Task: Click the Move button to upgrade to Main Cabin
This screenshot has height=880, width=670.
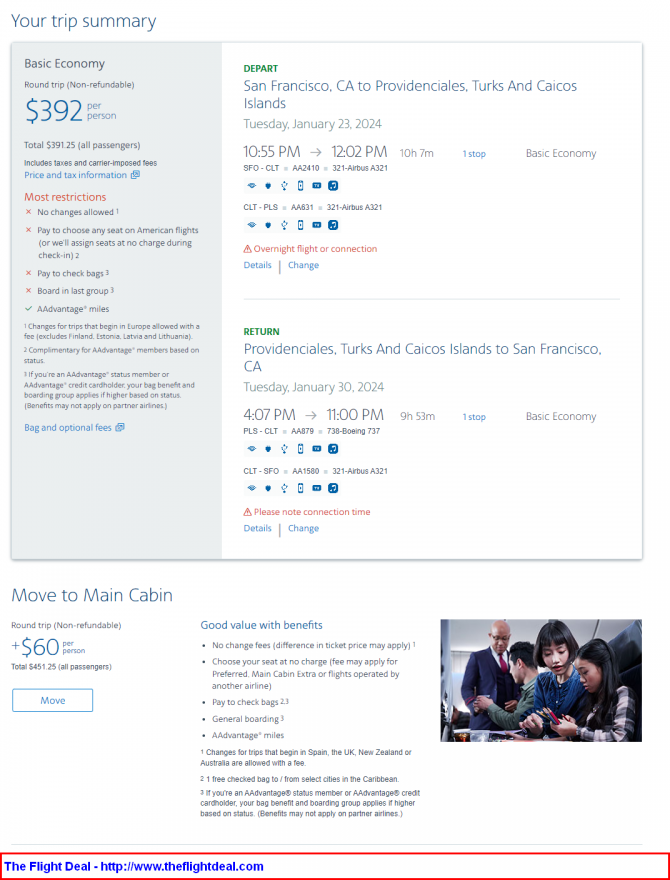Action: coord(53,700)
